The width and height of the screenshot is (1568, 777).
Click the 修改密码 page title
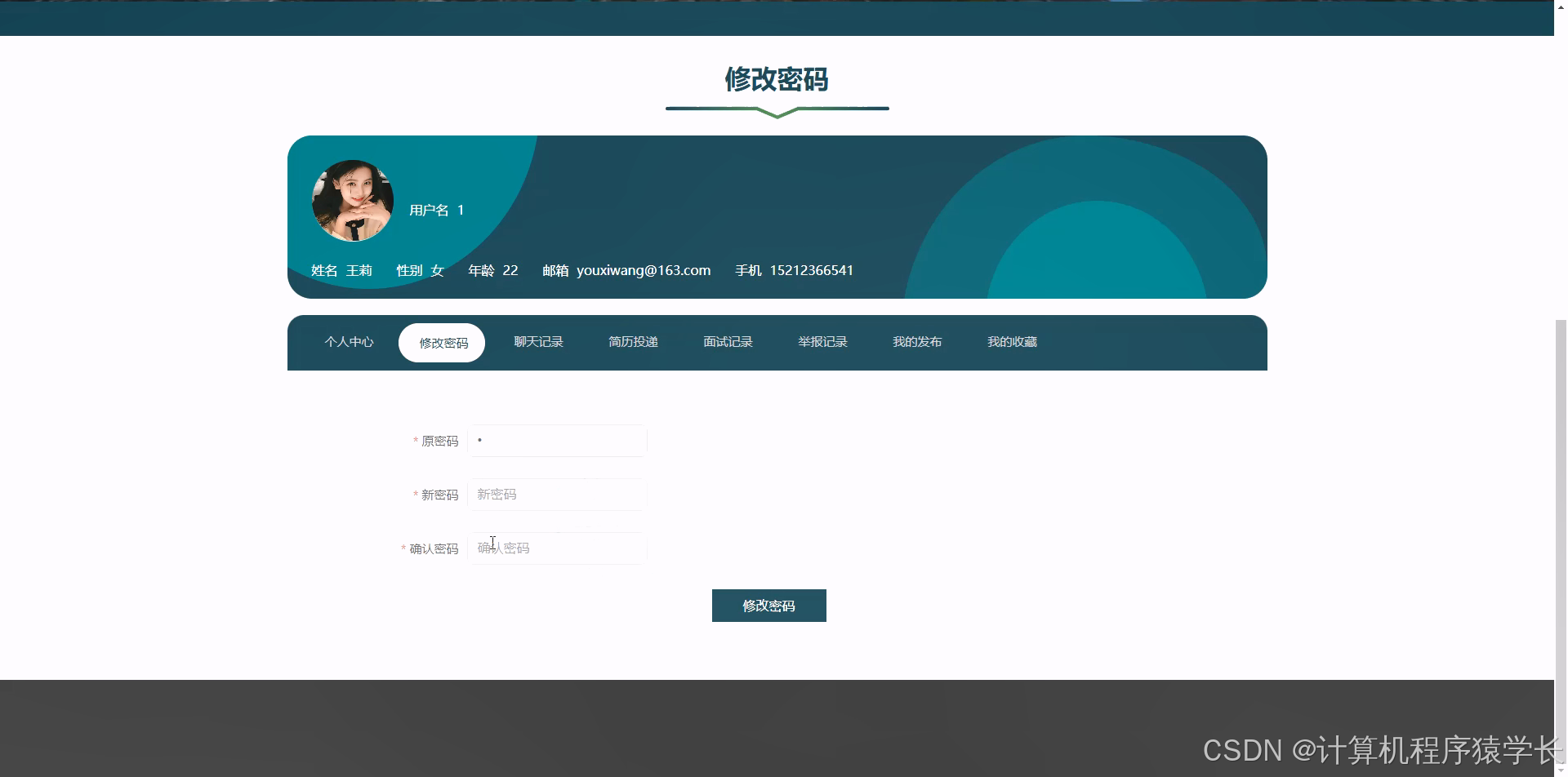(x=776, y=80)
